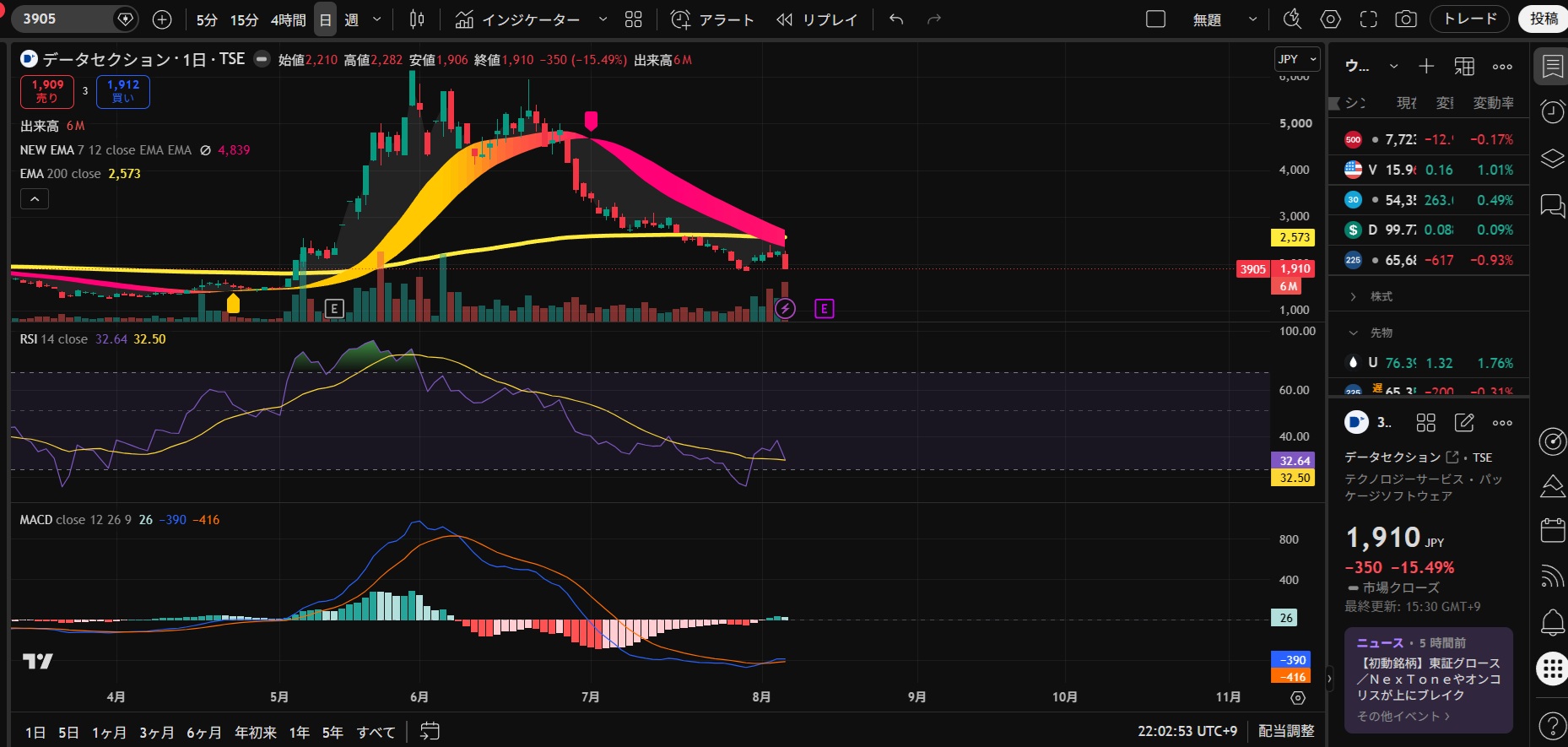Select the 日 daily timeframe
Viewport: 1568px width, 747px height.
(325, 19)
